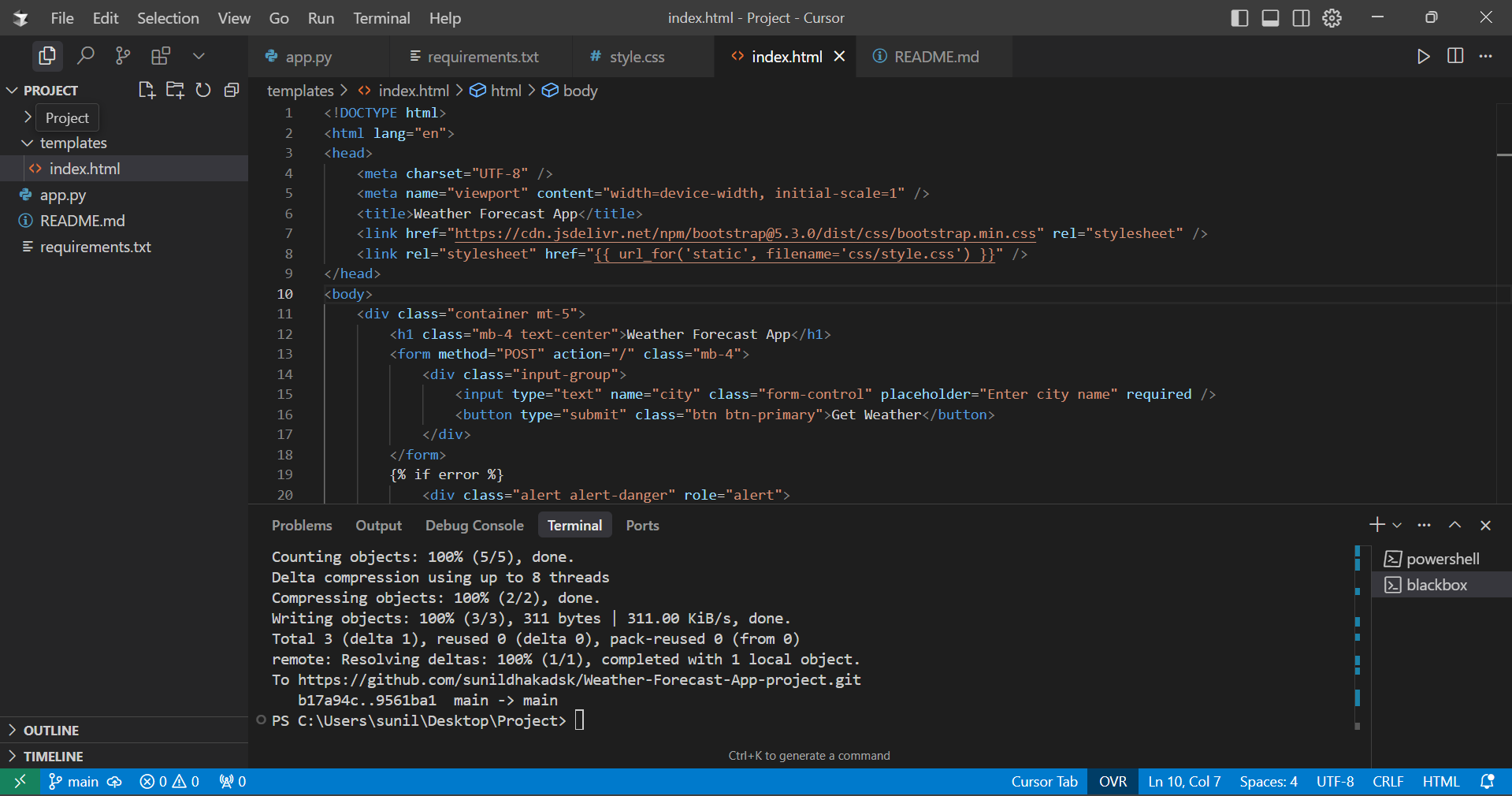Click the templates breadcrumb
The height and width of the screenshot is (796, 1512).
point(300,91)
